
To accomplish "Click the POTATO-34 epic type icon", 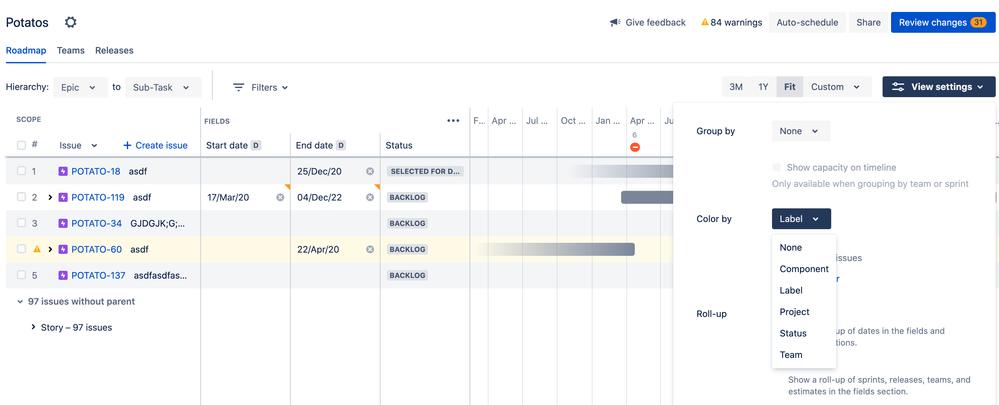I will pyautogui.click(x=62, y=224).
